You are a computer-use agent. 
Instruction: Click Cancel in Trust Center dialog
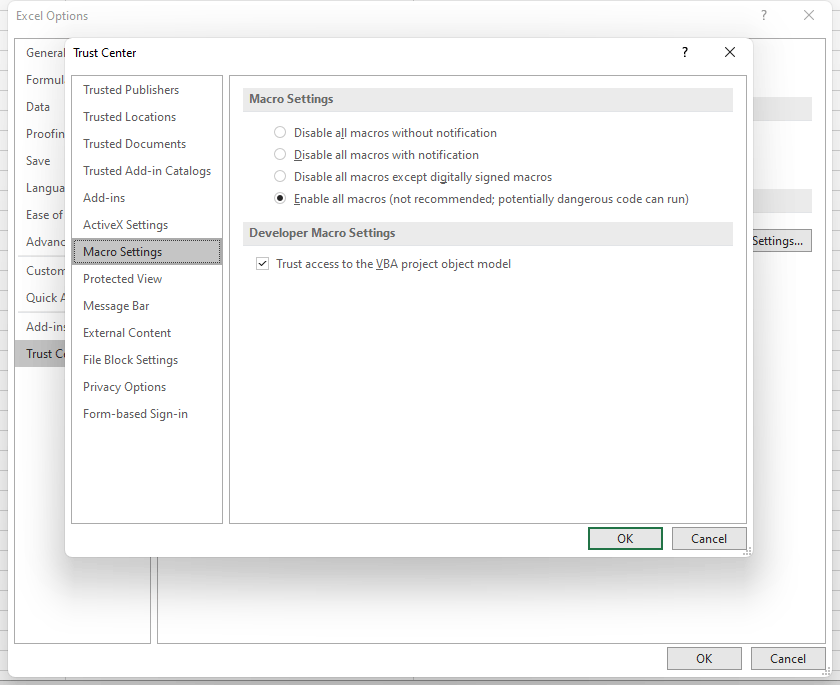709,538
